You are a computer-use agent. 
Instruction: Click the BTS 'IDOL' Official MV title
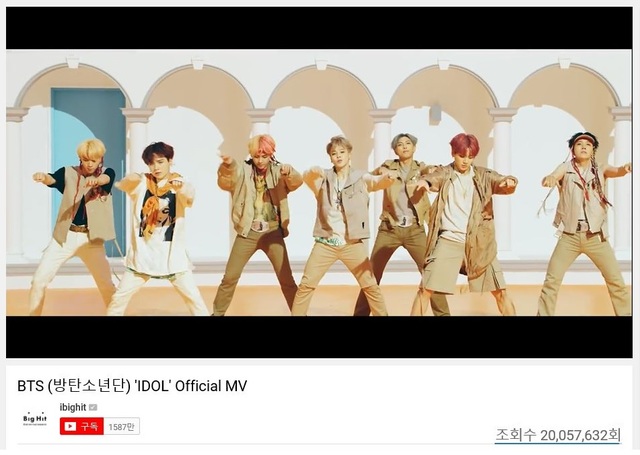(x=132, y=386)
